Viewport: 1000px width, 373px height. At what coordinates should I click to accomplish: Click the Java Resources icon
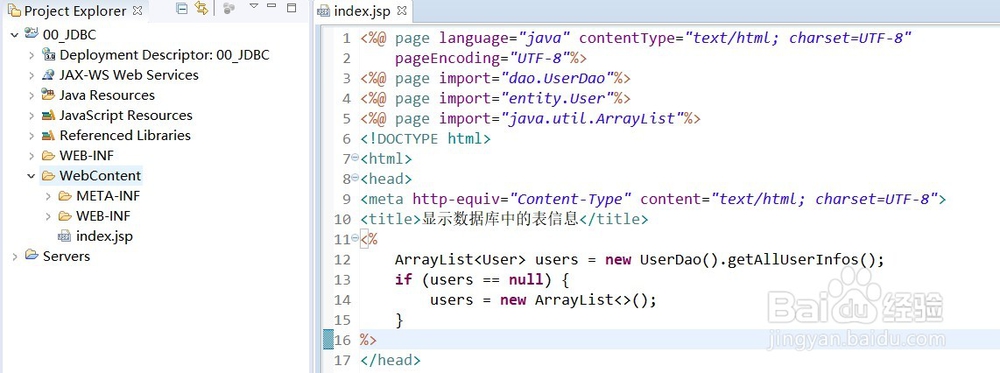[48, 95]
